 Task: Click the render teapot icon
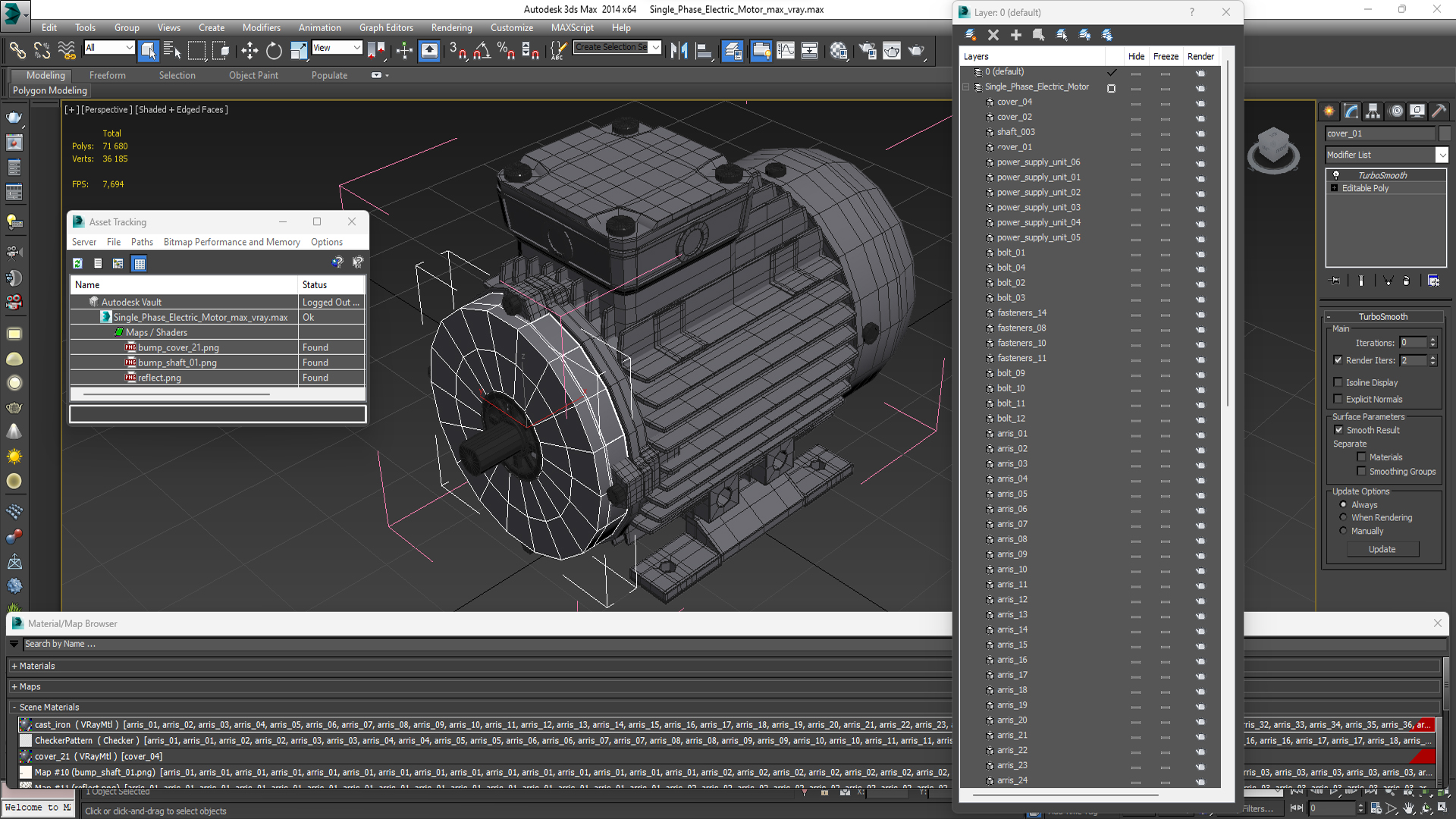(x=917, y=51)
